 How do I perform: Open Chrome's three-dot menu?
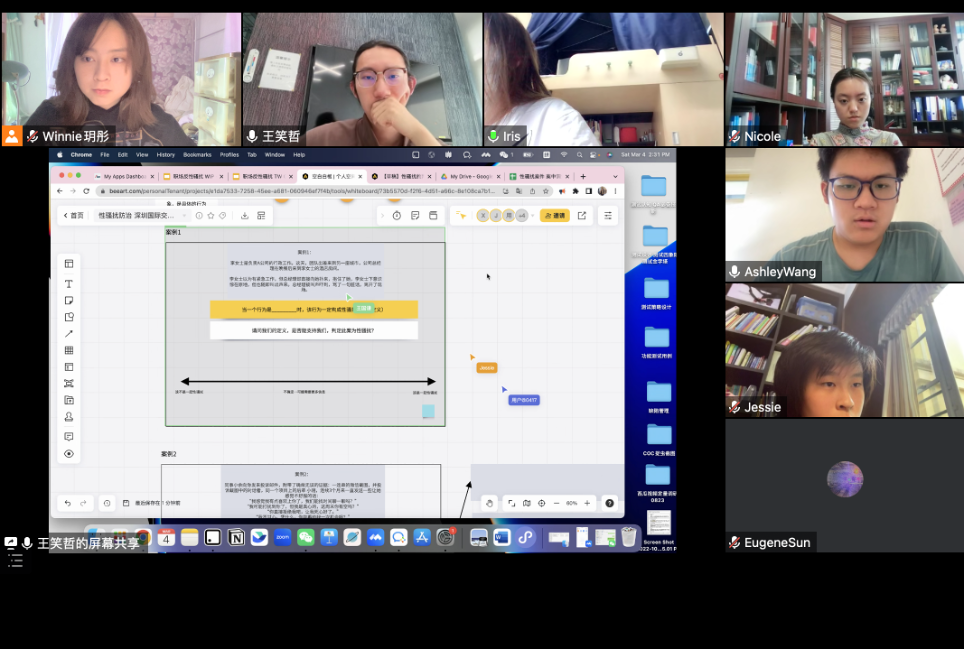(615, 191)
